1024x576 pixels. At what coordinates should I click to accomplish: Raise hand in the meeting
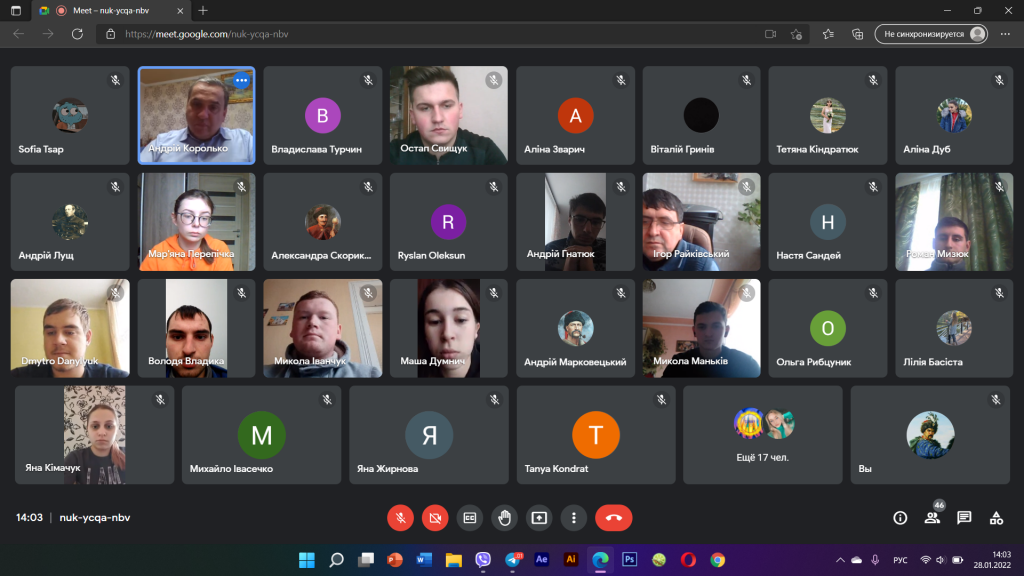505,517
